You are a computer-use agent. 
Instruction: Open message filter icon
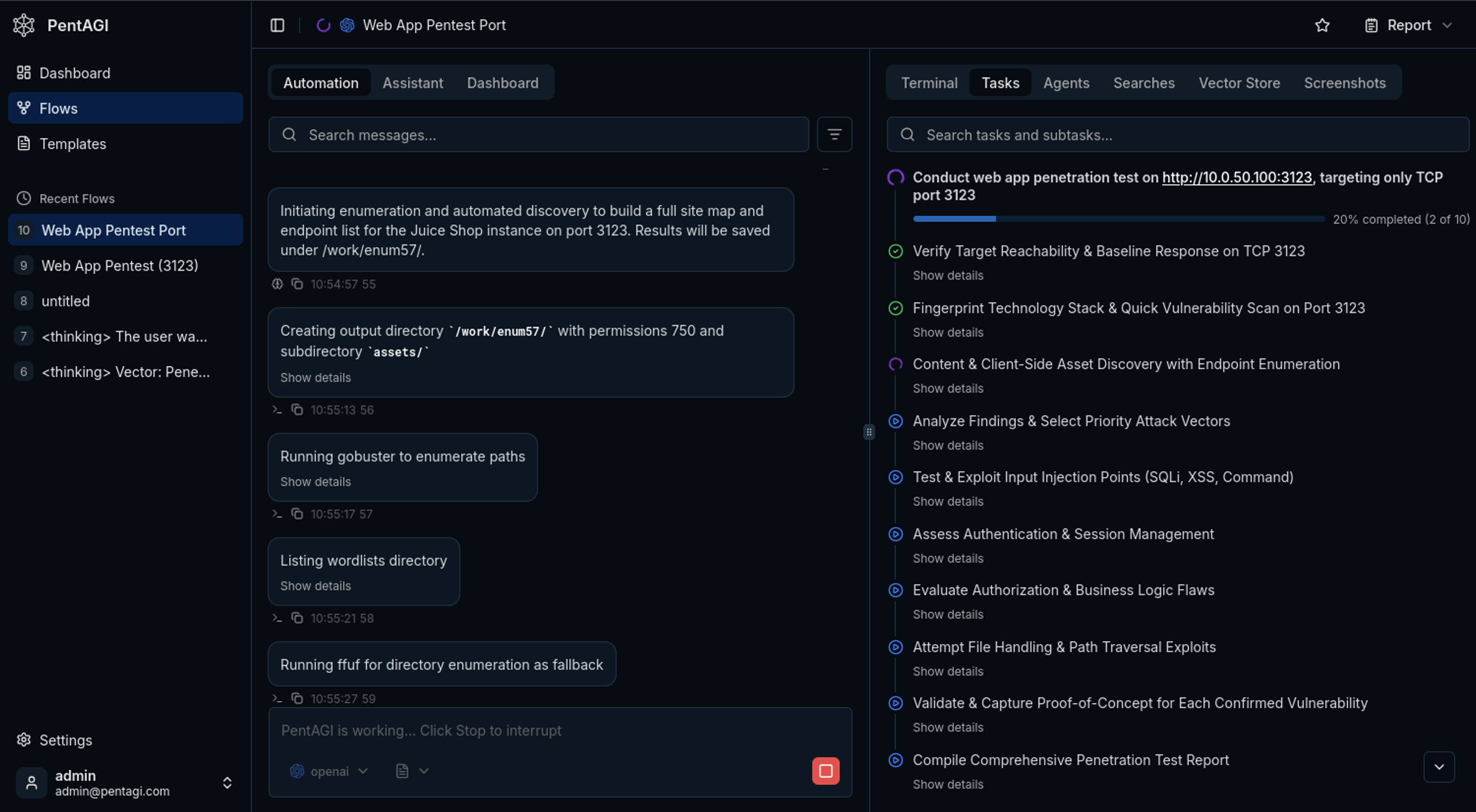coord(834,135)
